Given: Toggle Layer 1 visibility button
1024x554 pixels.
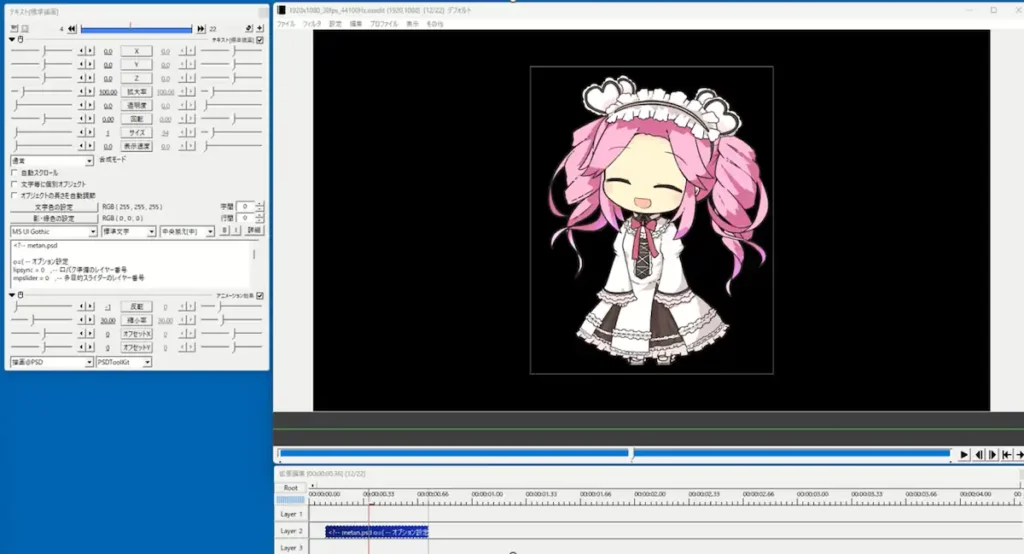Looking at the screenshot, I should pyautogui.click(x=291, y=514).
